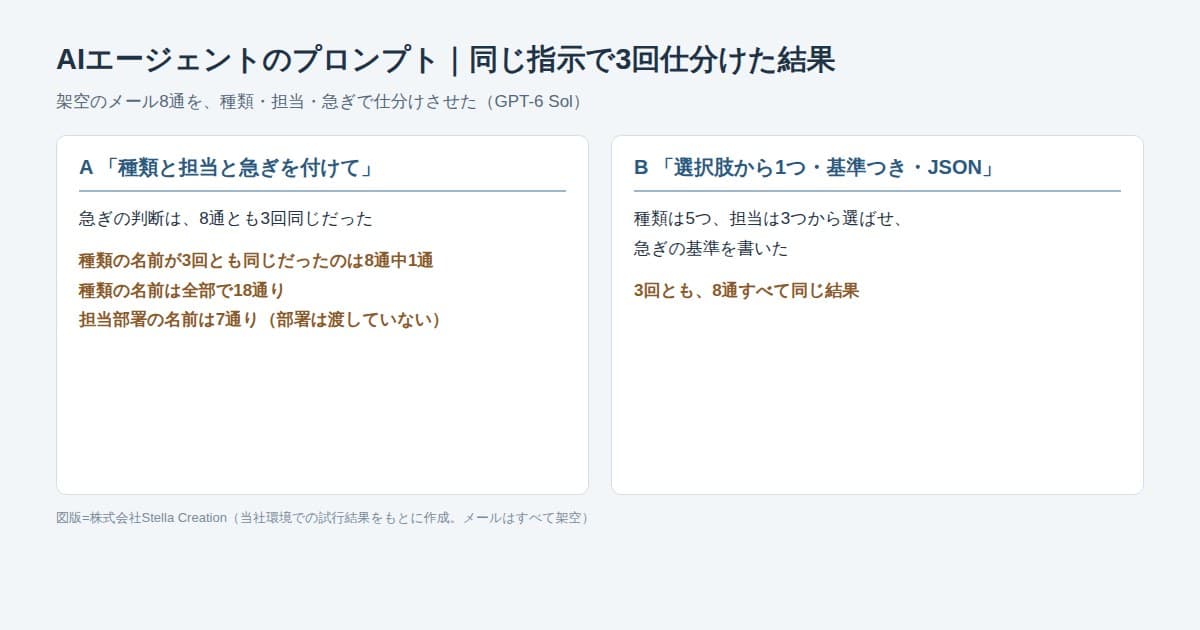The image size is (1200, 630).
Task: Click the line "急ぎの基準を書いた"
Action: tap(711, 249)
